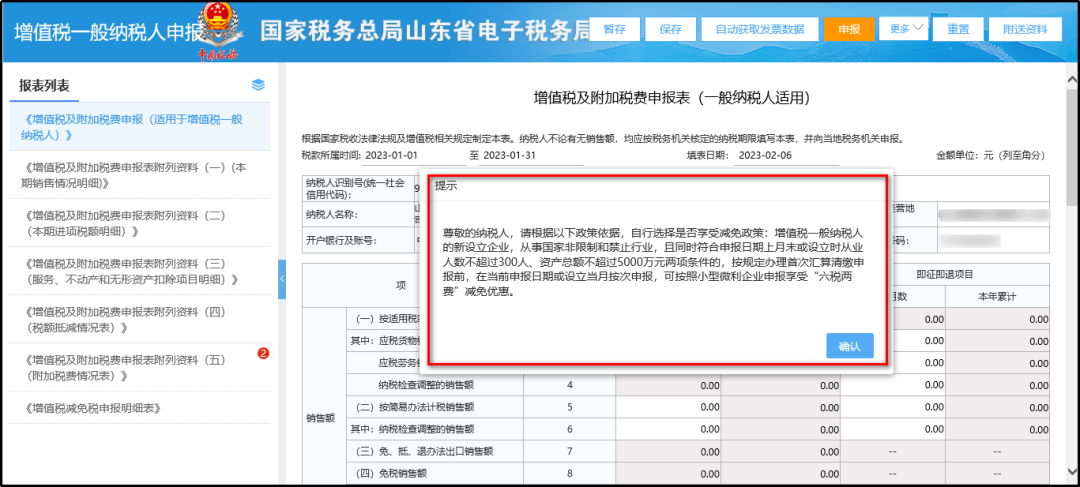The width and height of the screenshot is (1080, 487).
Task: Open the 更多 dropdown menu
Action: 904,28
